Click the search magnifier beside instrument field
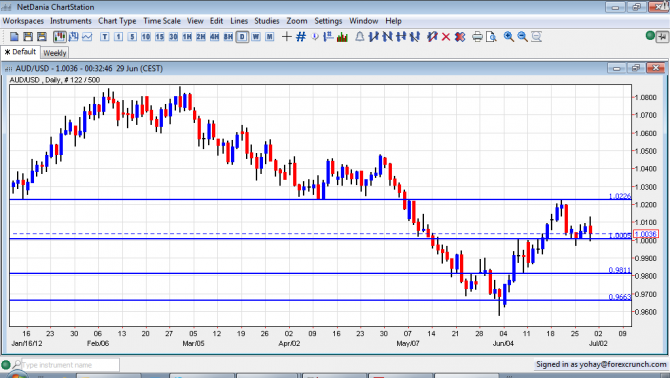Screen dimensions: 670x378 [x=17, y=365]
